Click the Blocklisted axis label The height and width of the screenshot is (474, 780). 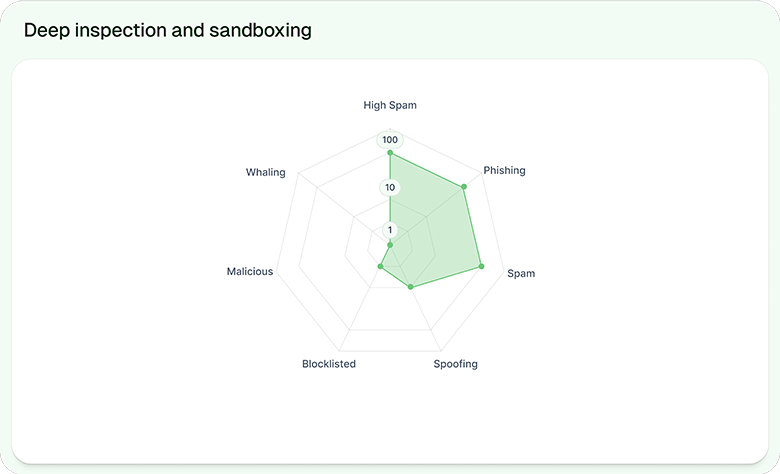[329, 364]
